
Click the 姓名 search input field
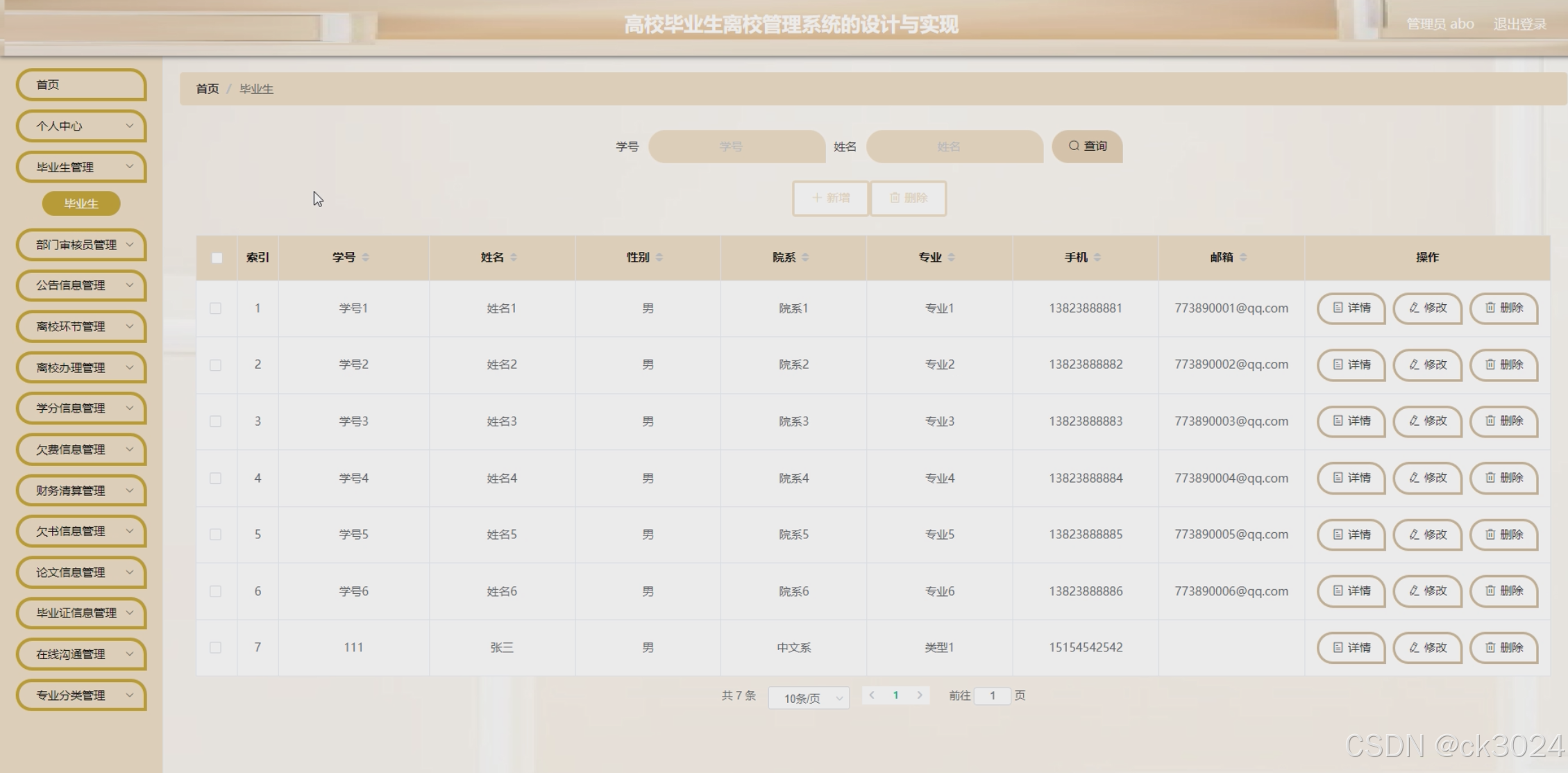[x=954, y=146]
